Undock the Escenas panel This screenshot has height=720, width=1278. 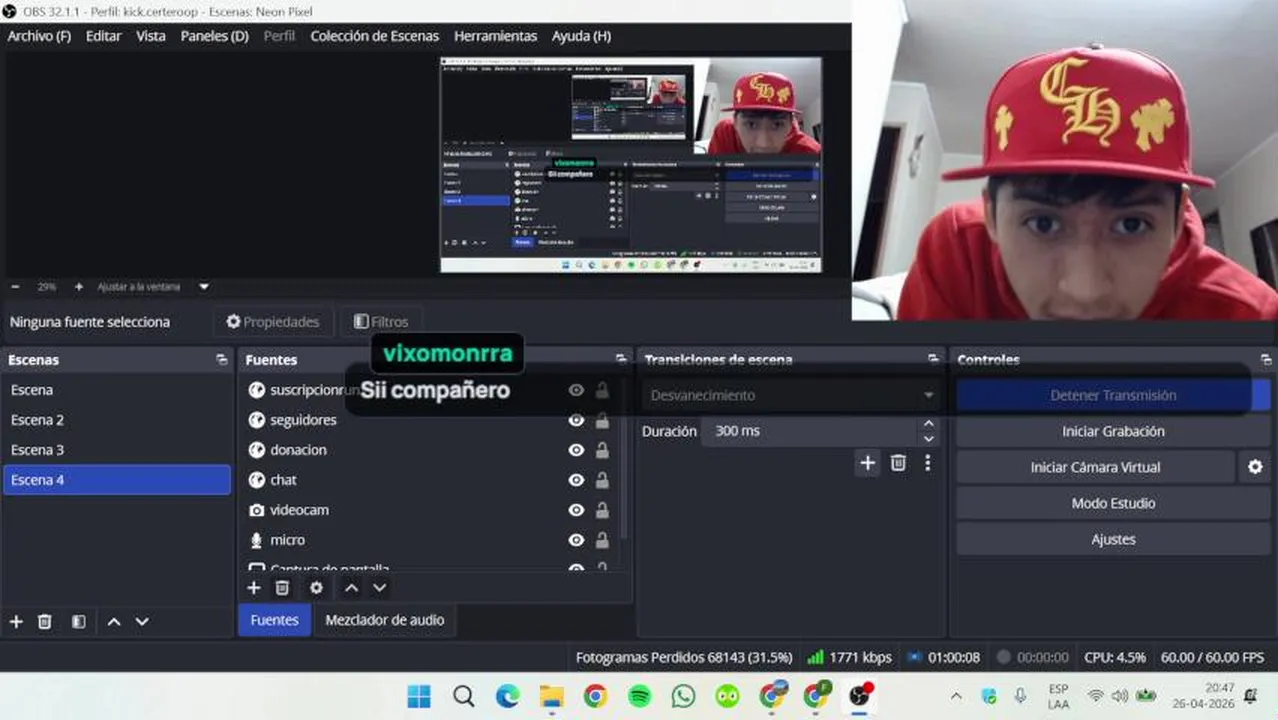(221, 359)
